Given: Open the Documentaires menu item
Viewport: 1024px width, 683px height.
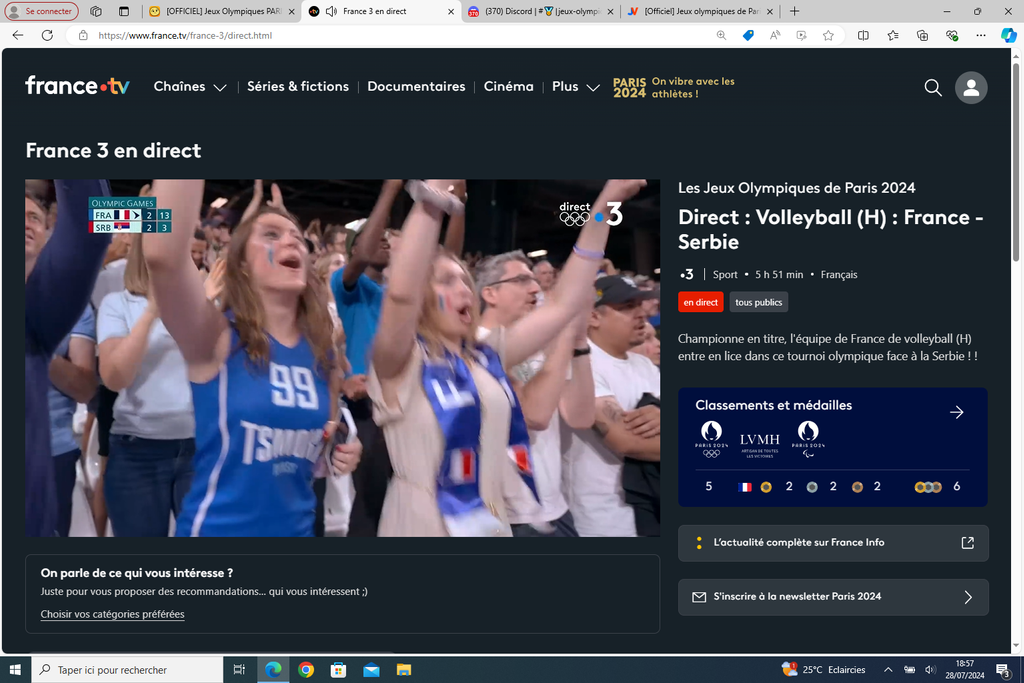Looking at the screenshot, I should click(416, 87).
